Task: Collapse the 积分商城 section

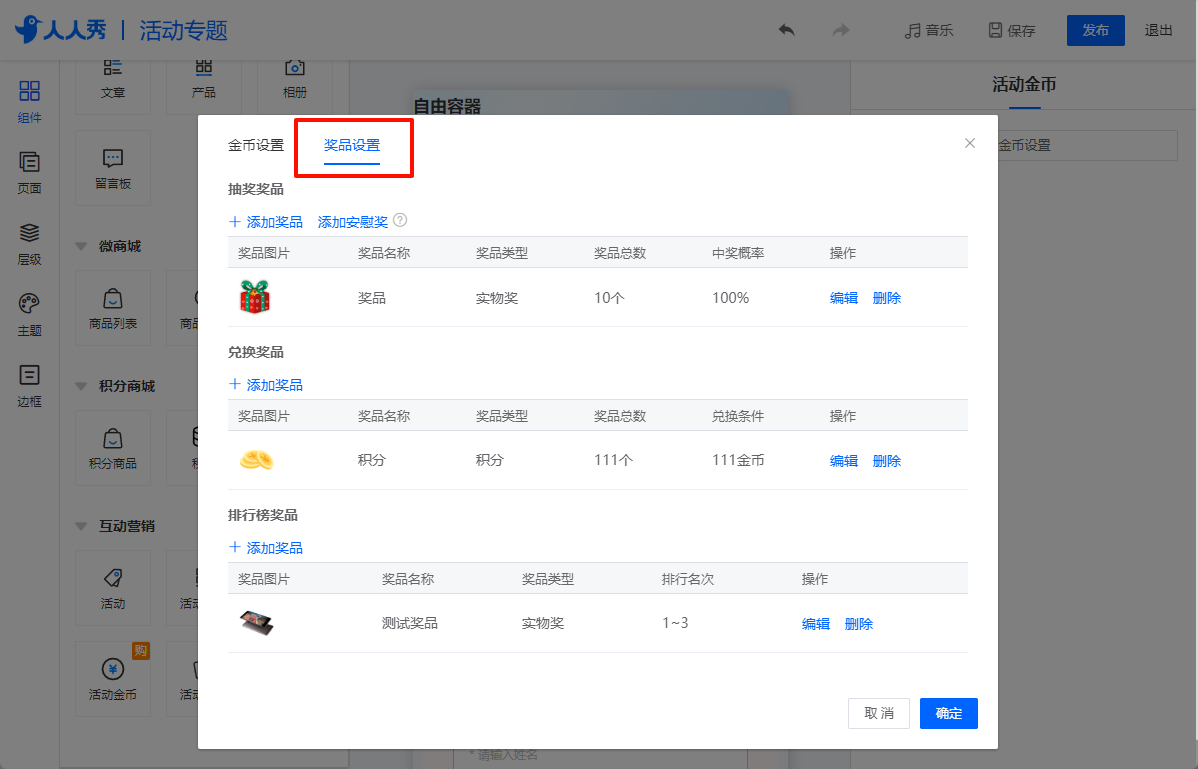Action: [x=81, y=386]
